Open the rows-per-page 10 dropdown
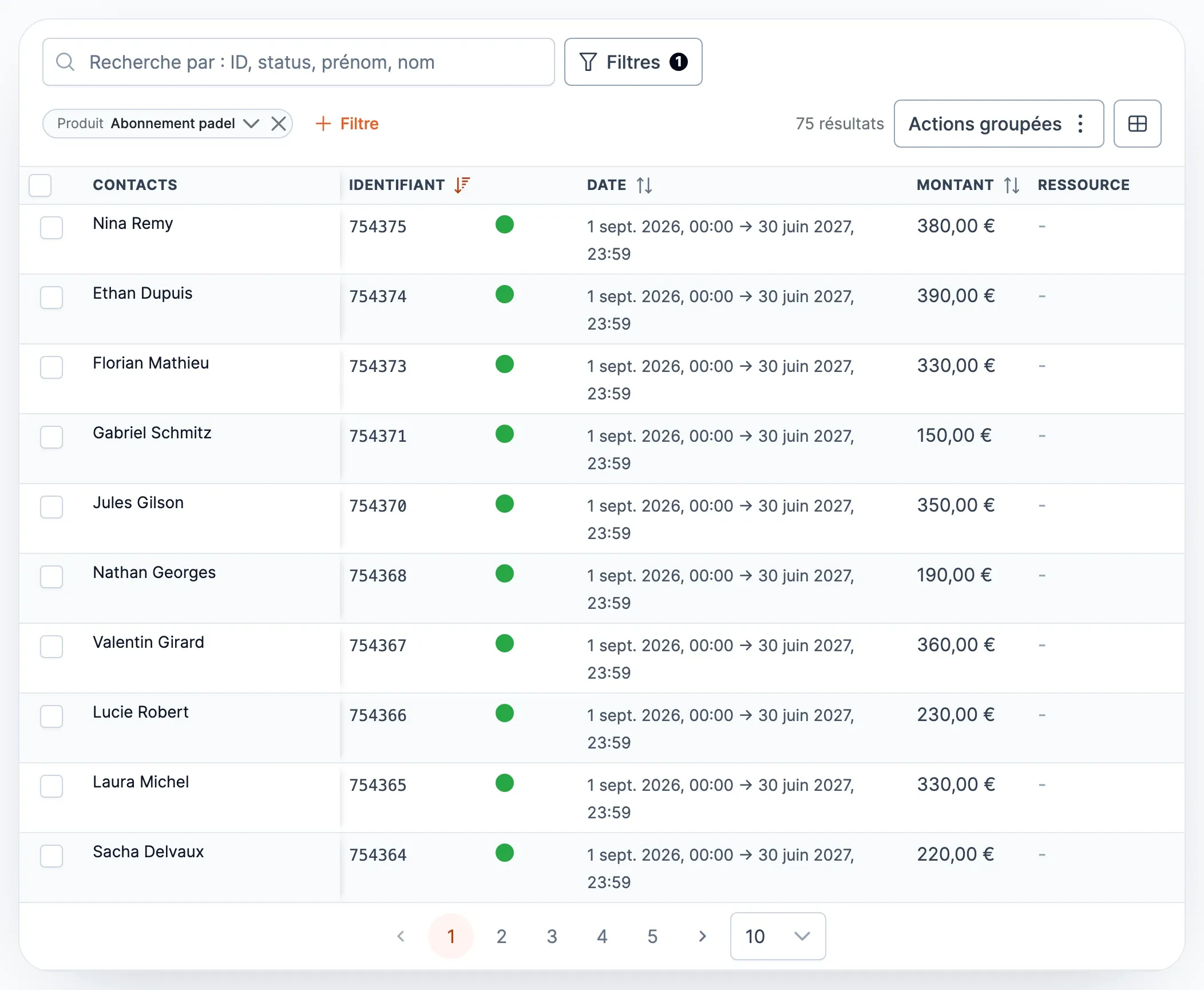Image resolution: width=1204 pixels, height=990 pixels. [778, 936]
